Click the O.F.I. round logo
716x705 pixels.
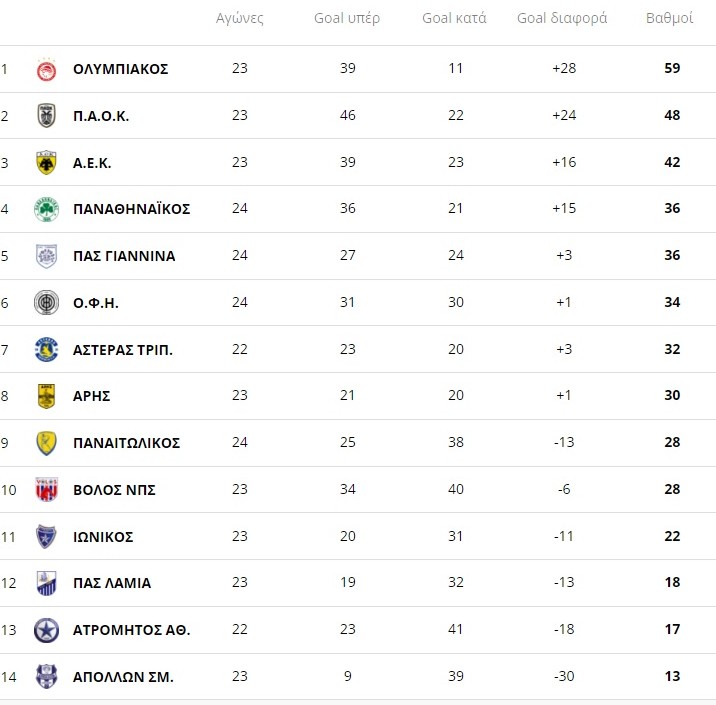click(46, 302)
